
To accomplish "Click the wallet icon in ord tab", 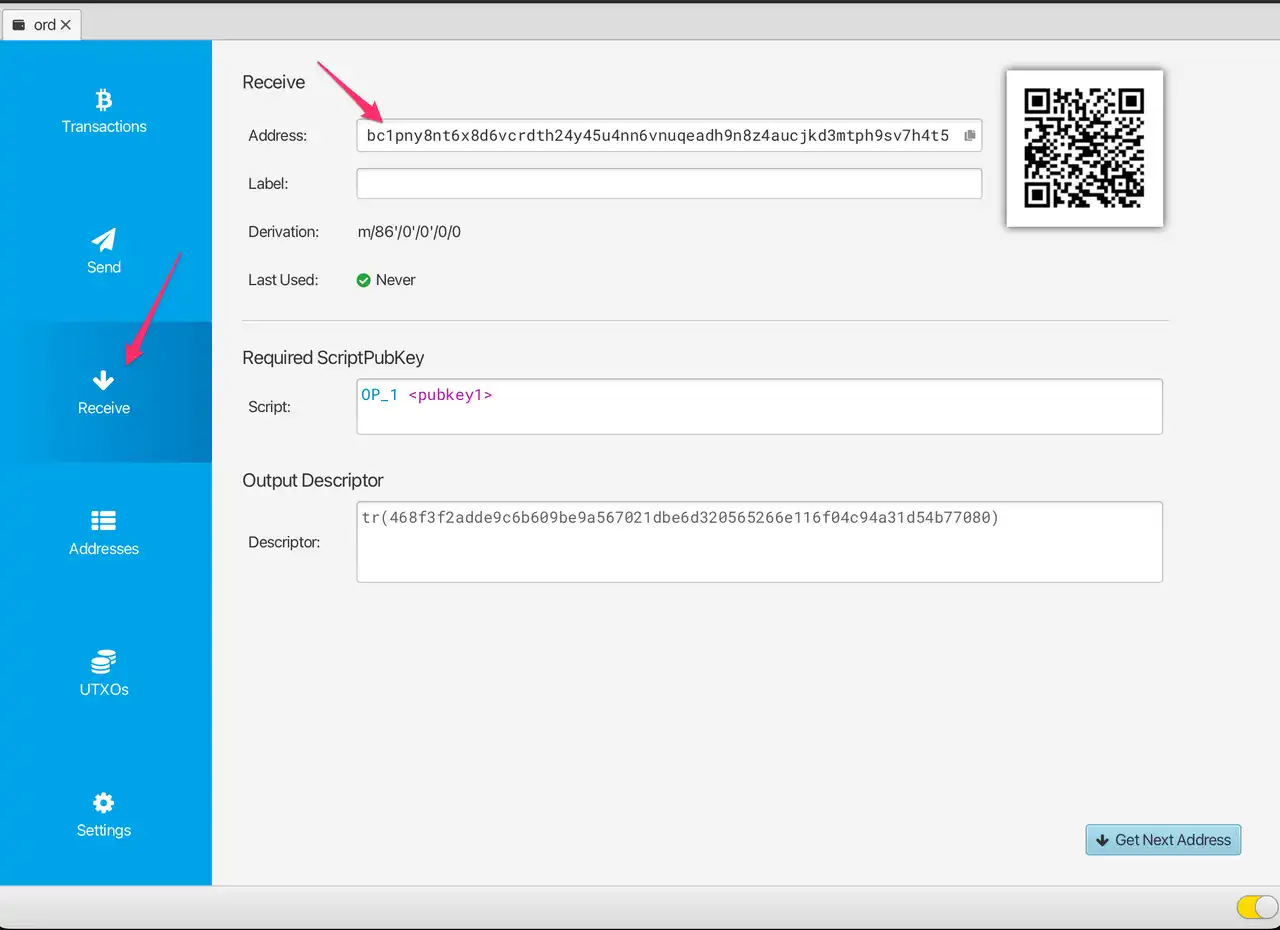I will 19,25.
